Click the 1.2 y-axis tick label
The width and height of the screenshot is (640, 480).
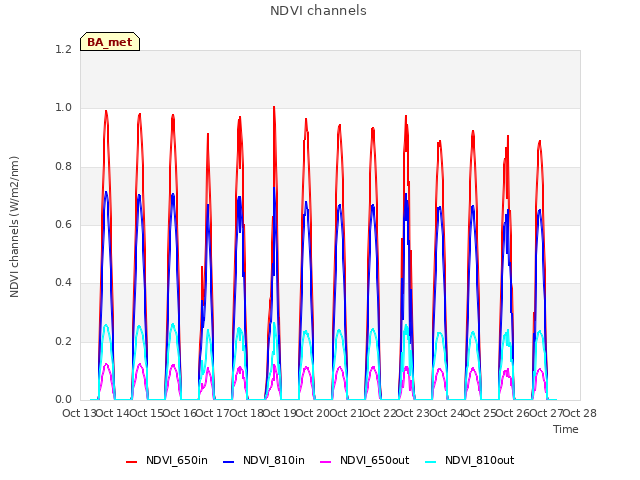click(63, 49)
